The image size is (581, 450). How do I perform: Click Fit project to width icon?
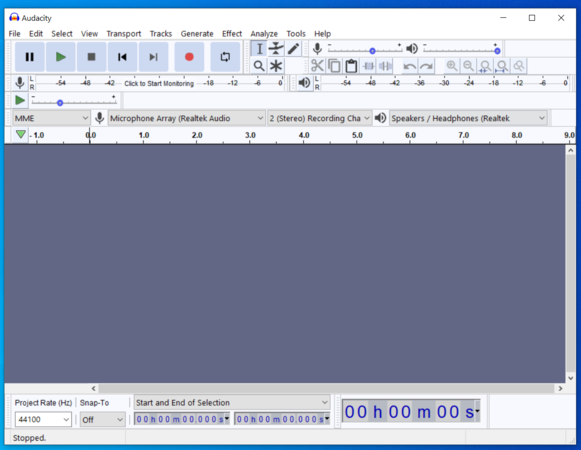click(x=502, y=66)
